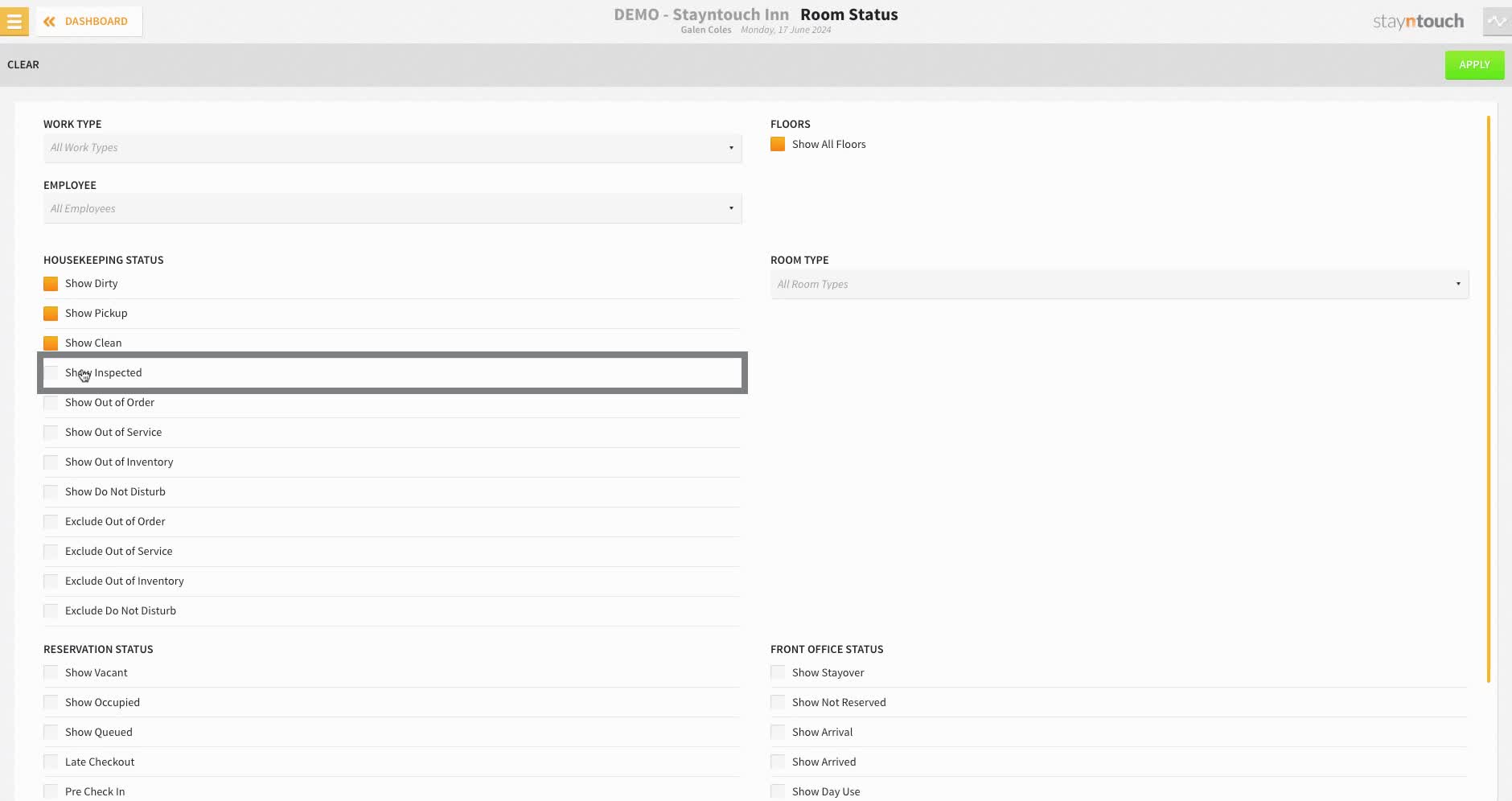The width and height of the screenshot is (1512, 801).
Task: Enable Show Out of Order
Action: click(51, 402)
